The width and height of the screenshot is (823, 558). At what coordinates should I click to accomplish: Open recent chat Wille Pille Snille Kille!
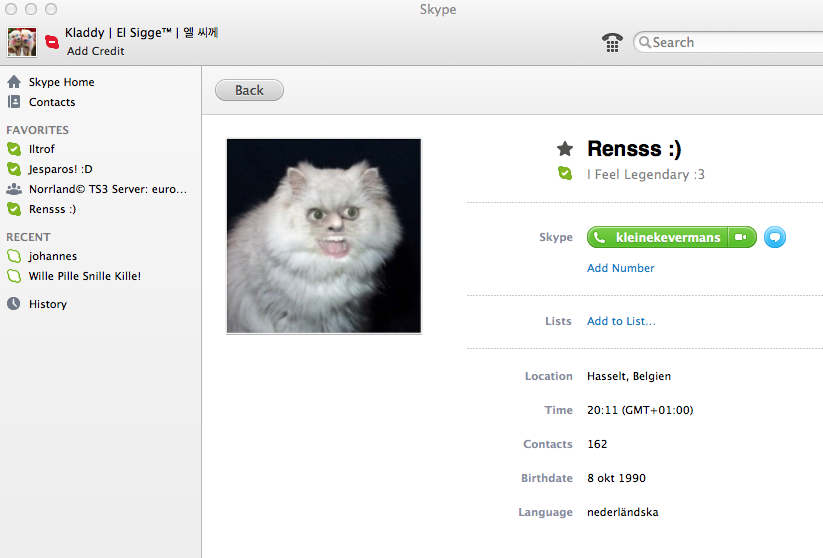tap(85, 276)
